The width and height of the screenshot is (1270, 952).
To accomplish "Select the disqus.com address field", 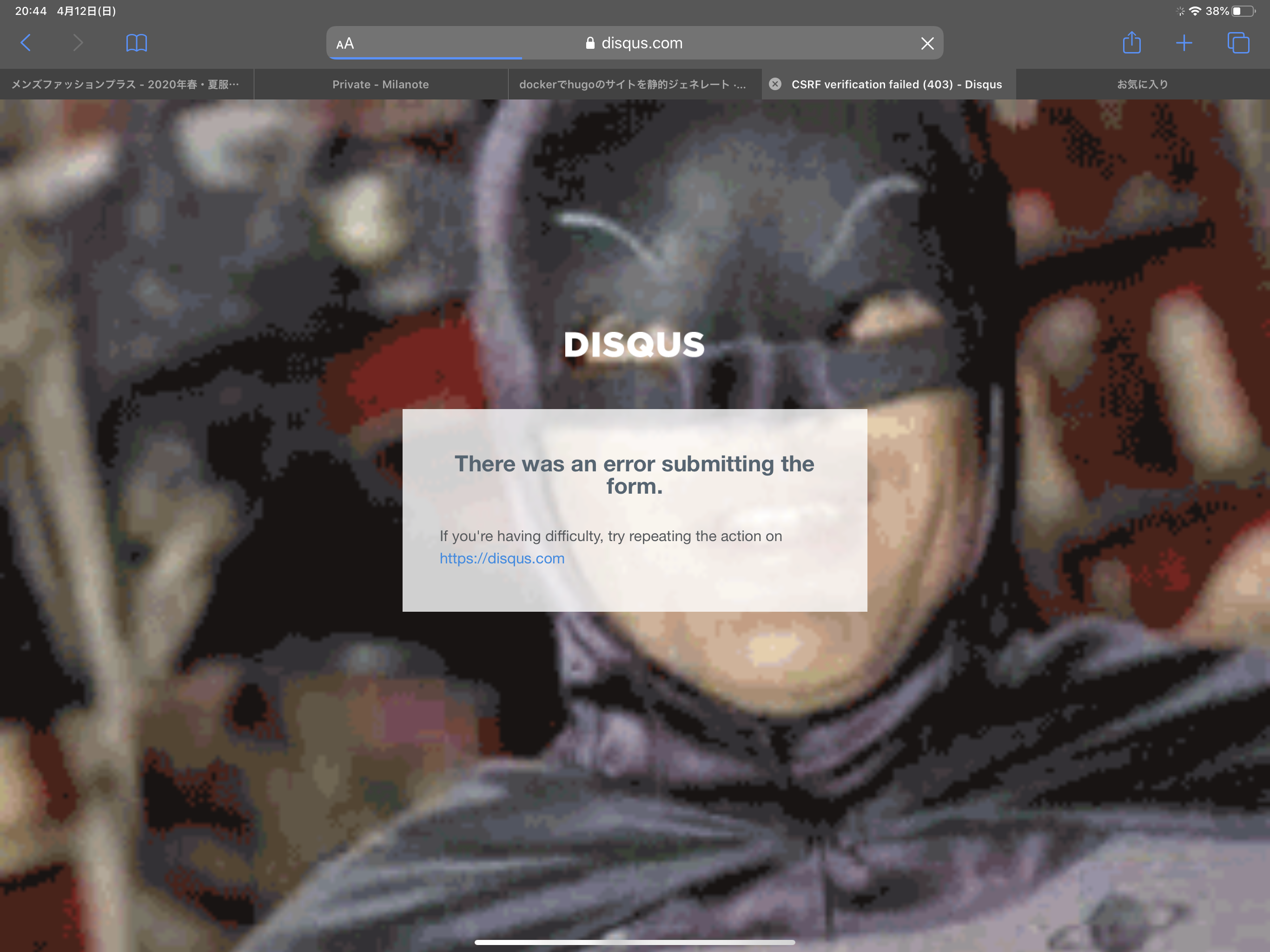I will click(x=635, y=43).
